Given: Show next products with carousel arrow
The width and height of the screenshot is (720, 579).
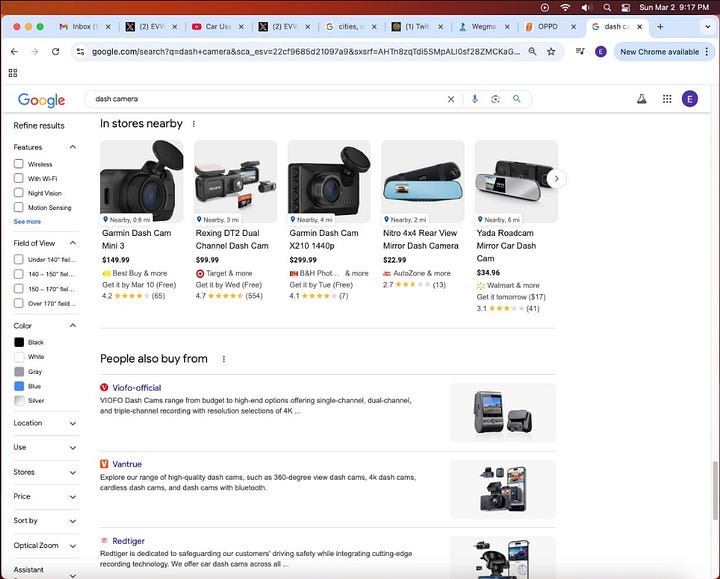Looking at the screenshot, I should click(556, 179).
